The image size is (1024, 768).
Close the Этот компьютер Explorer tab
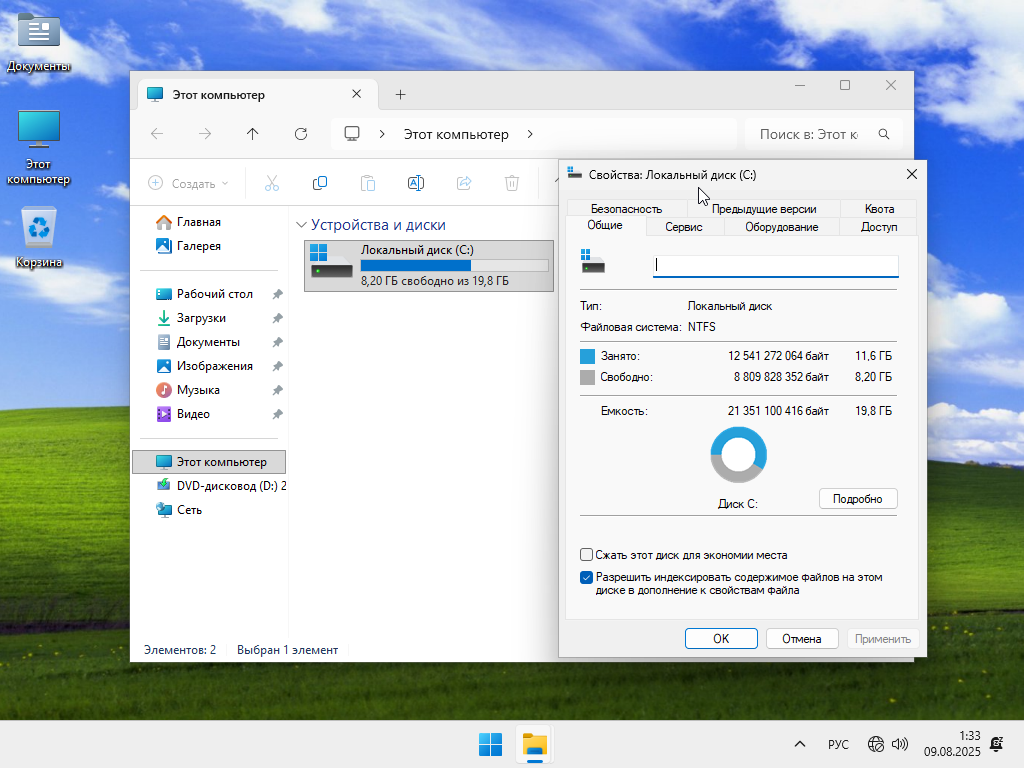(357, 94)
